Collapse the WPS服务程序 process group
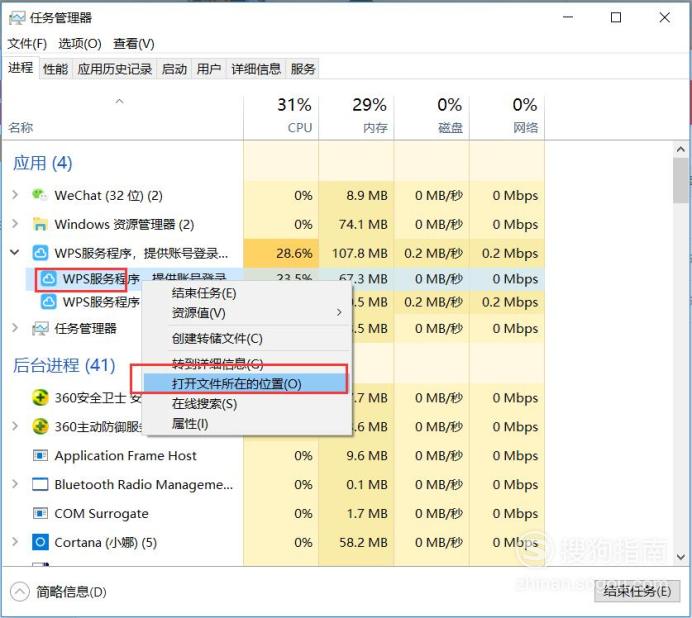 tap(15, 252)
